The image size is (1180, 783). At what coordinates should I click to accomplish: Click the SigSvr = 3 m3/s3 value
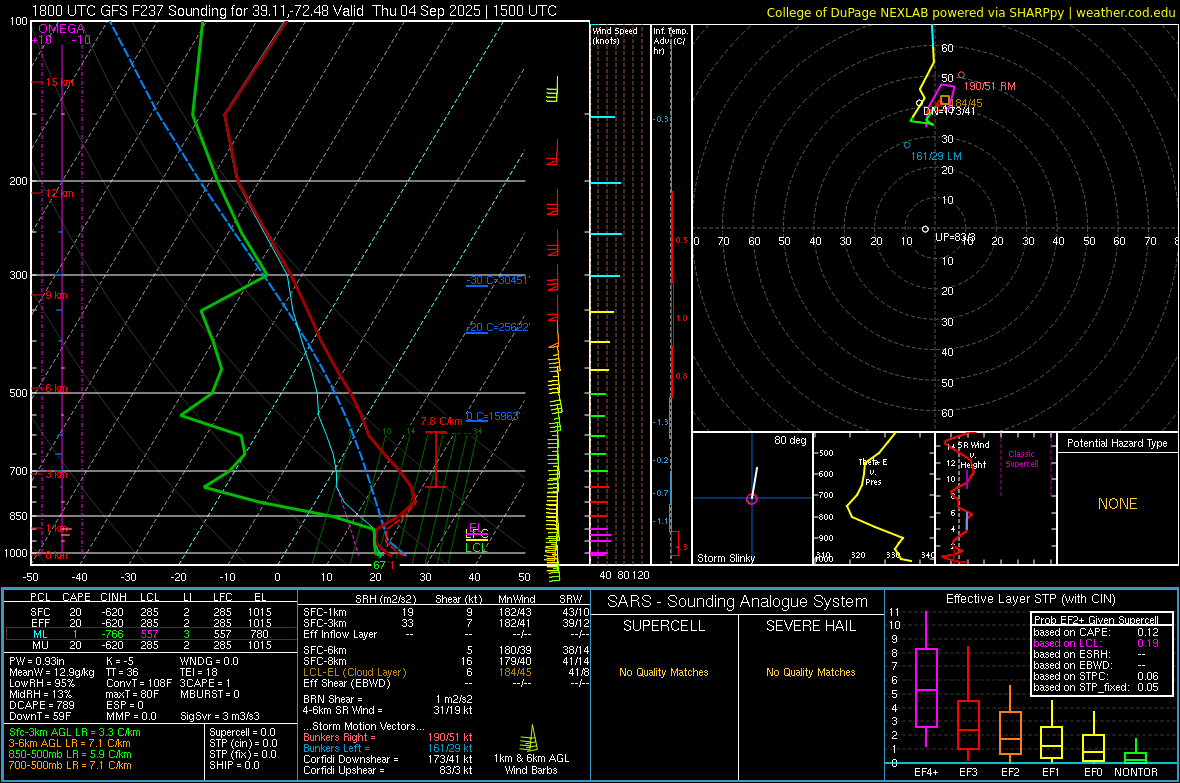(220, 717)
